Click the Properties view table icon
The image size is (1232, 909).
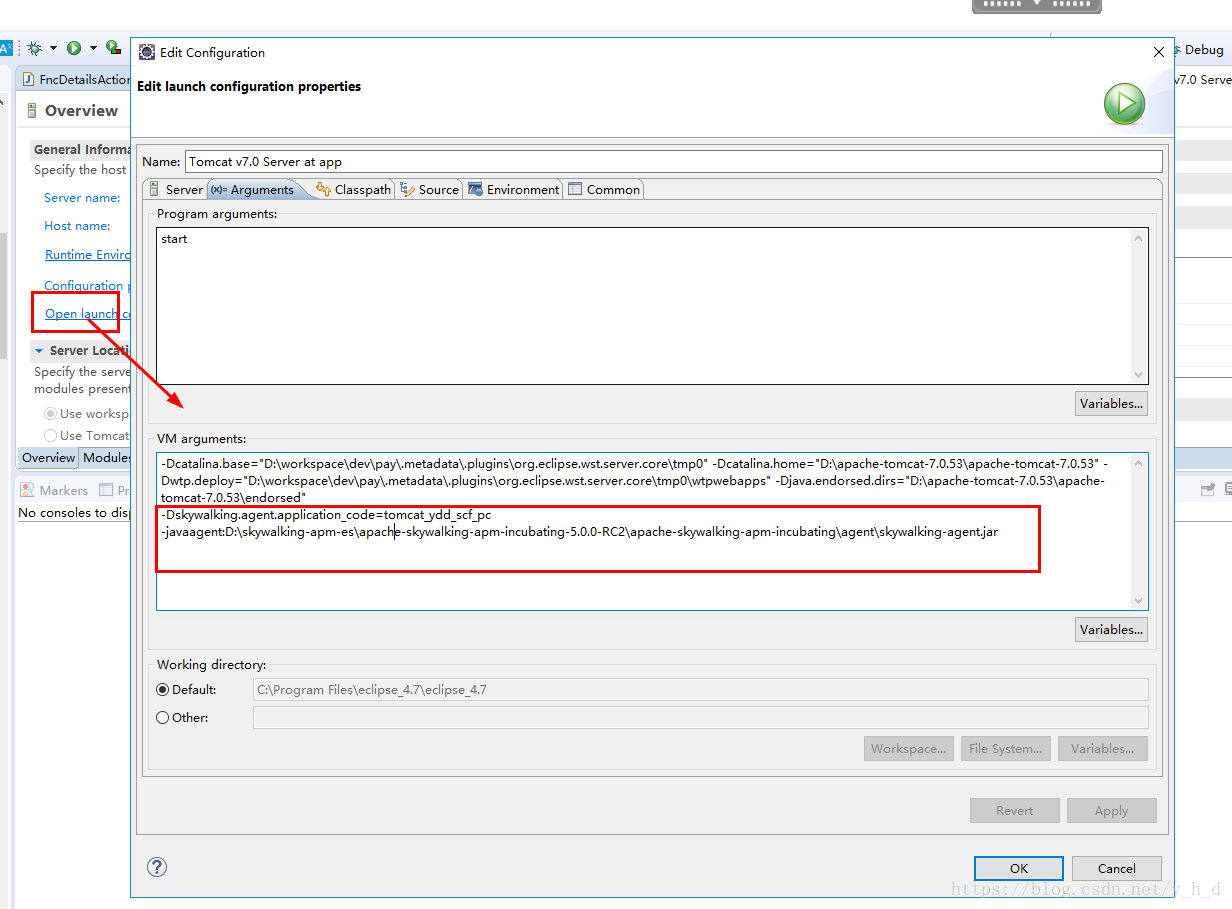[107, 490]
